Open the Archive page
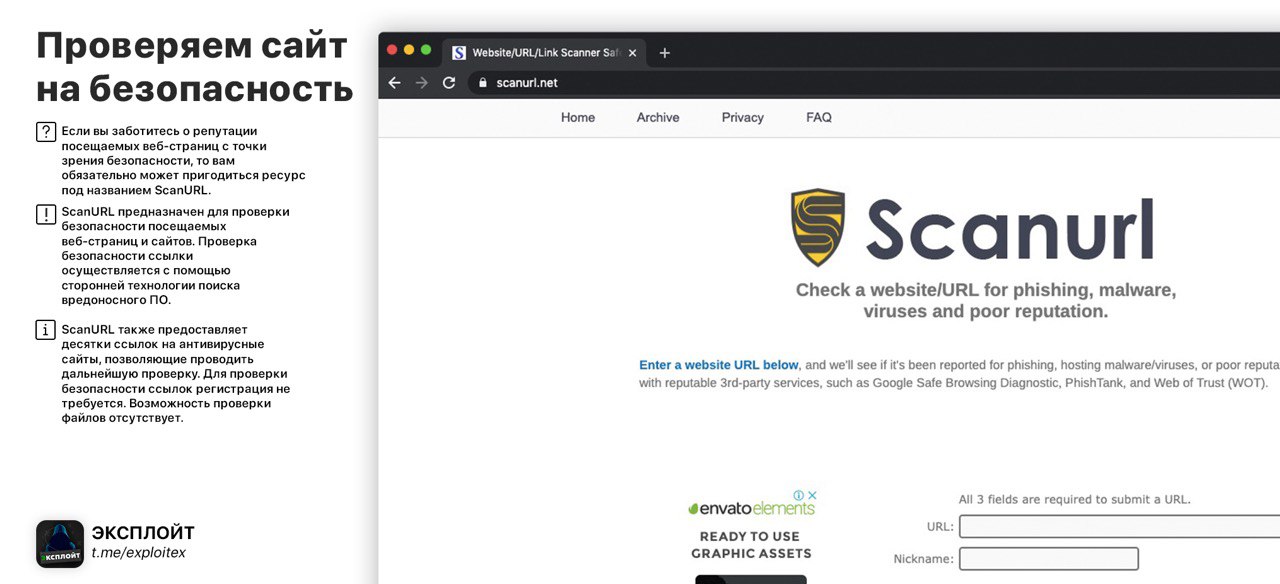The width and height of the screenshot is (1280, 584). point(658,118)
